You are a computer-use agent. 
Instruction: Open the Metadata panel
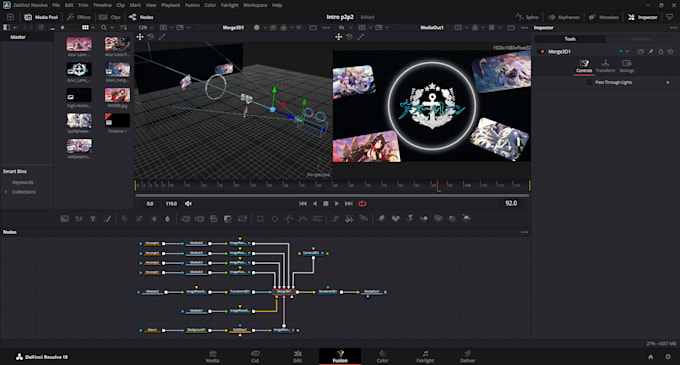(x=604, y=17)
